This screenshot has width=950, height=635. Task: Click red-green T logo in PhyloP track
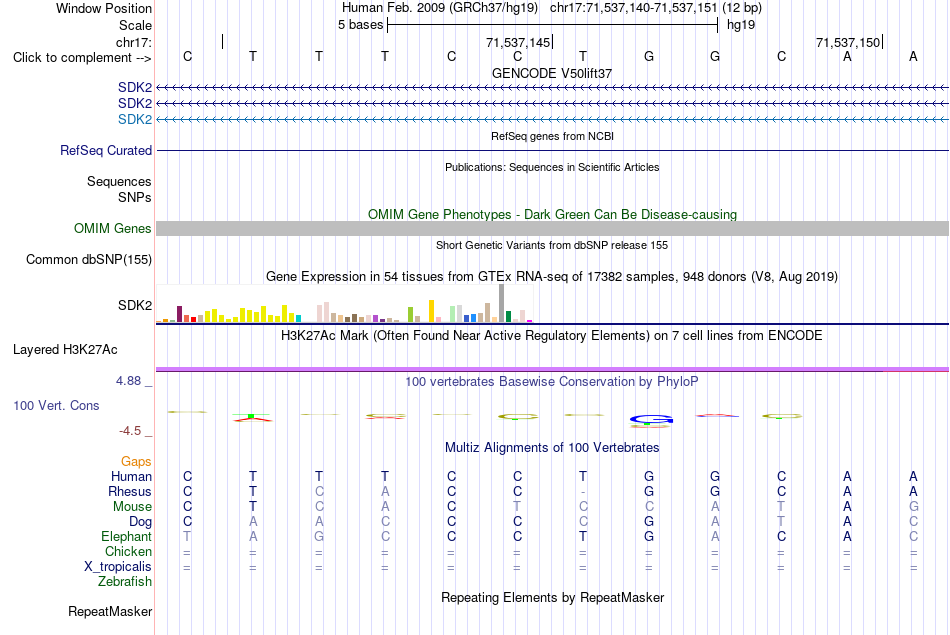253,417
